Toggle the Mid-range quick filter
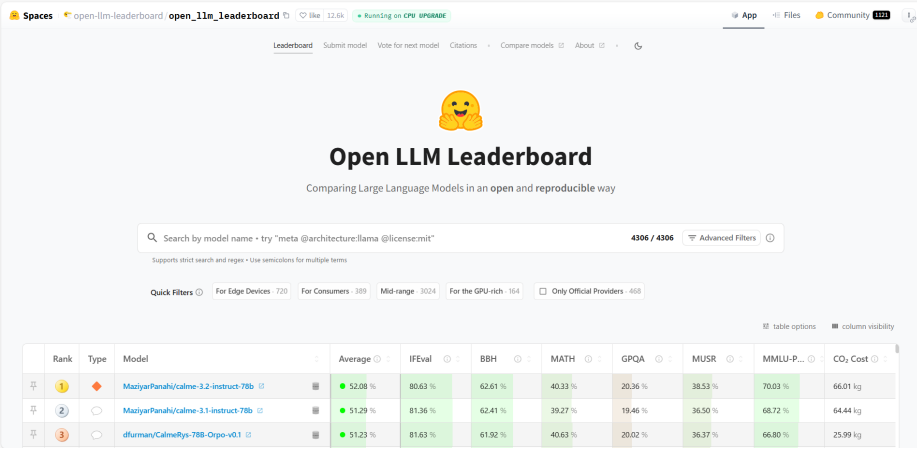This screenshot has width=918, height=449. (407, 291)
